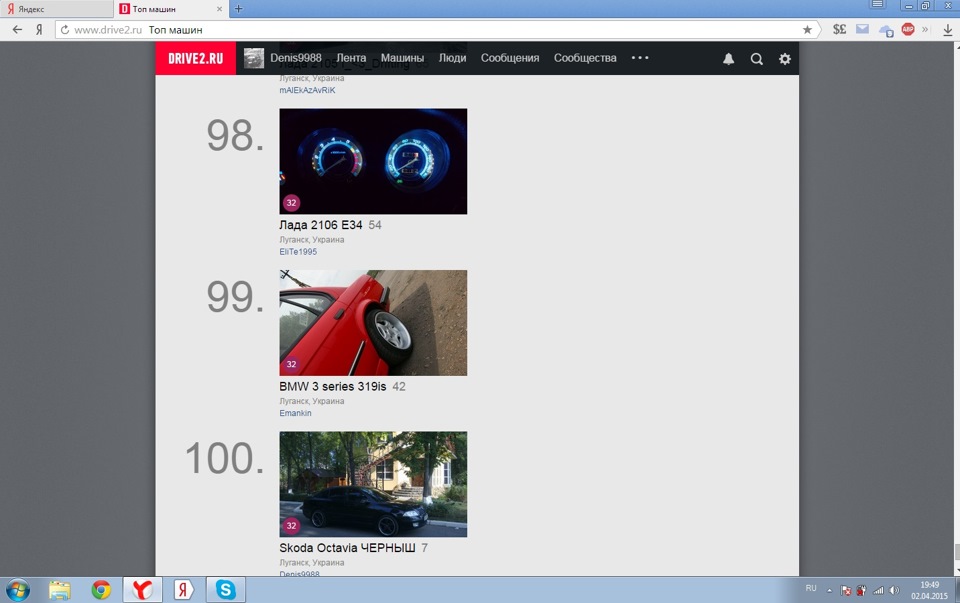The image size is (960, 603).
Task: Open the Машины menu item
Action: [x=402, y=58]
